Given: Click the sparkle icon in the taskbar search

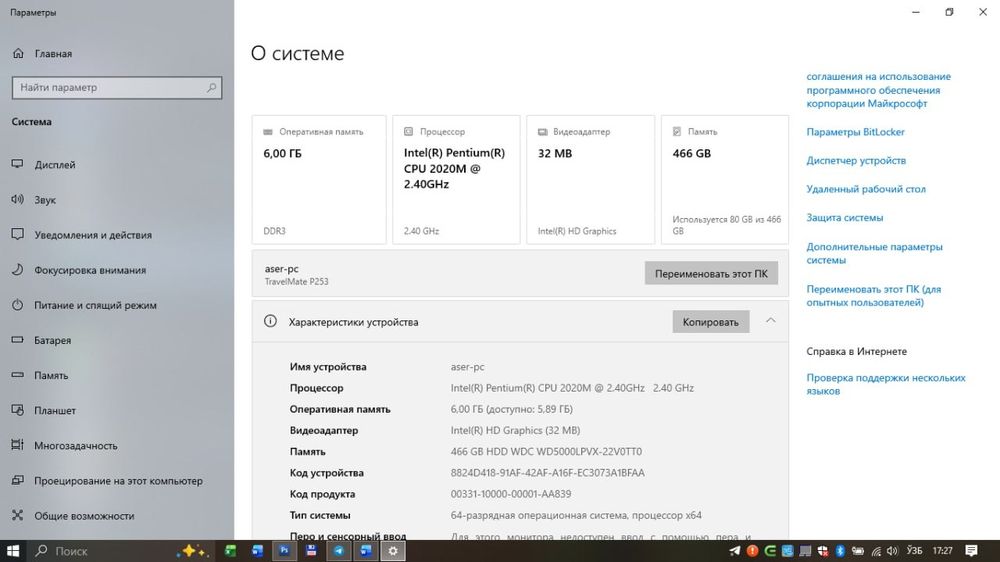Looking at the screenshot, I should click(x=193, y=551).
